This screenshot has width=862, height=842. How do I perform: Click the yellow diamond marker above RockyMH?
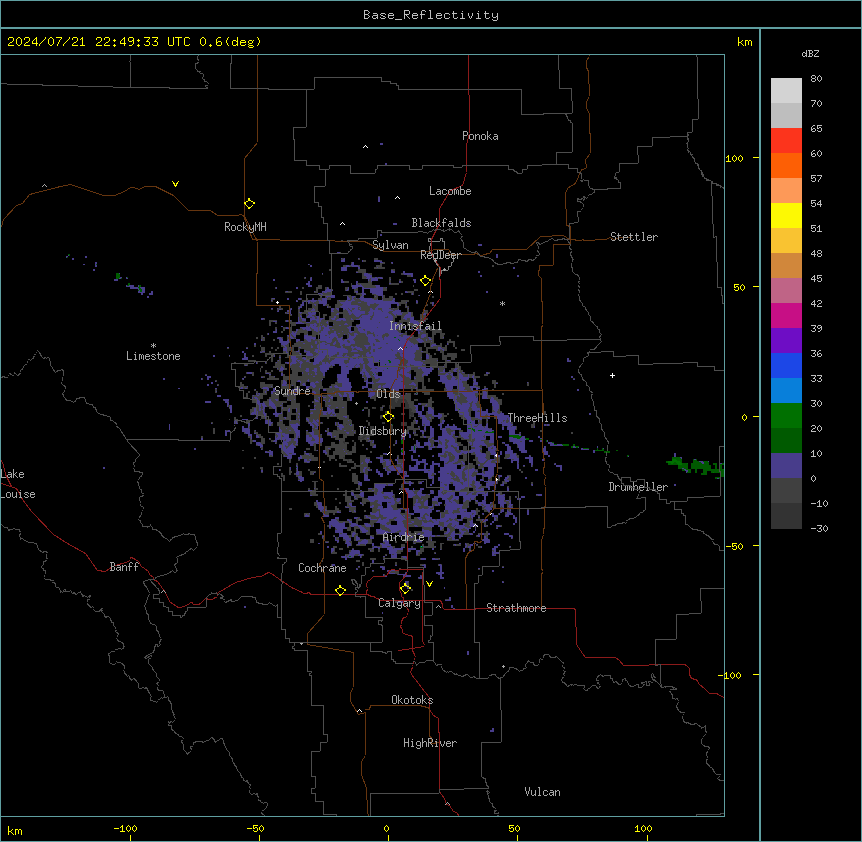(249, 203)
